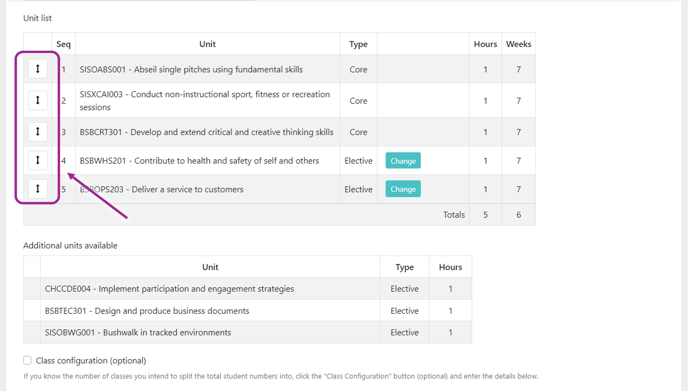Screen dimensions: 688x391
Task: Click the Hours column header in Unit list table
Action: pos(485,44)
